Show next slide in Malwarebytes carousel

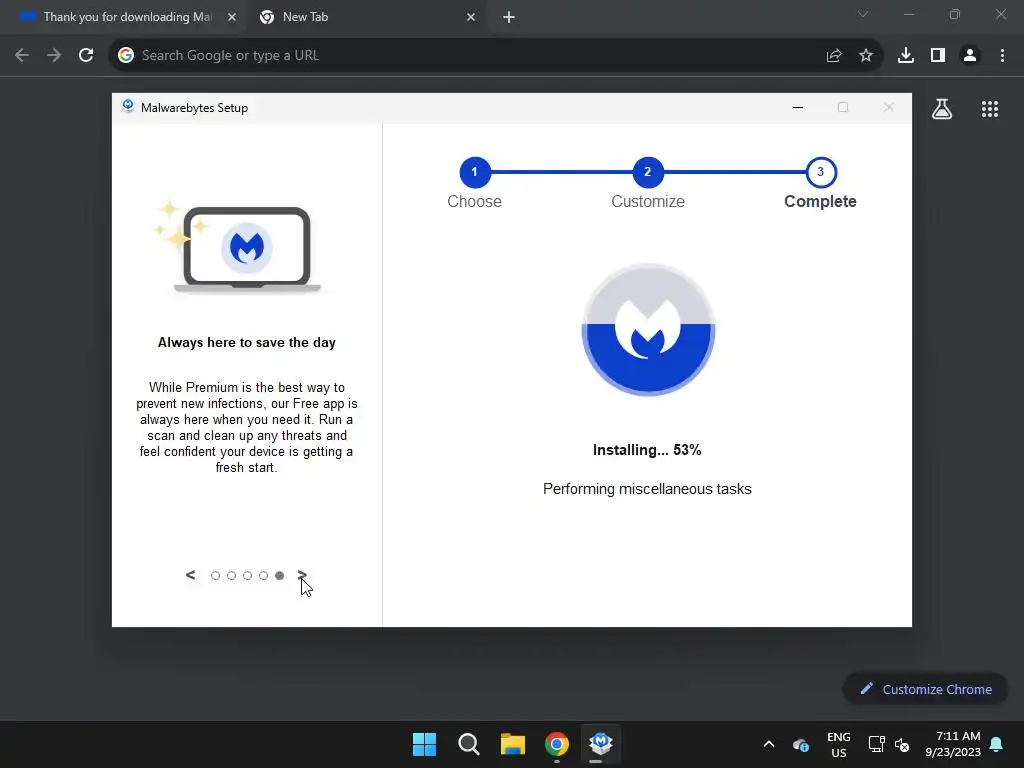(302, 575)
